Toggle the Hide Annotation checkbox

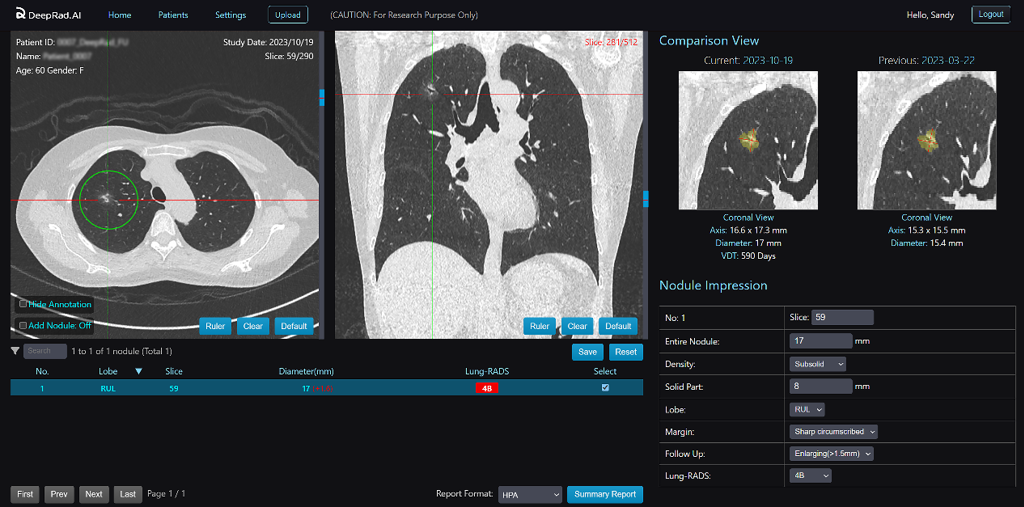pyautogui.click(x=24, y=304)
